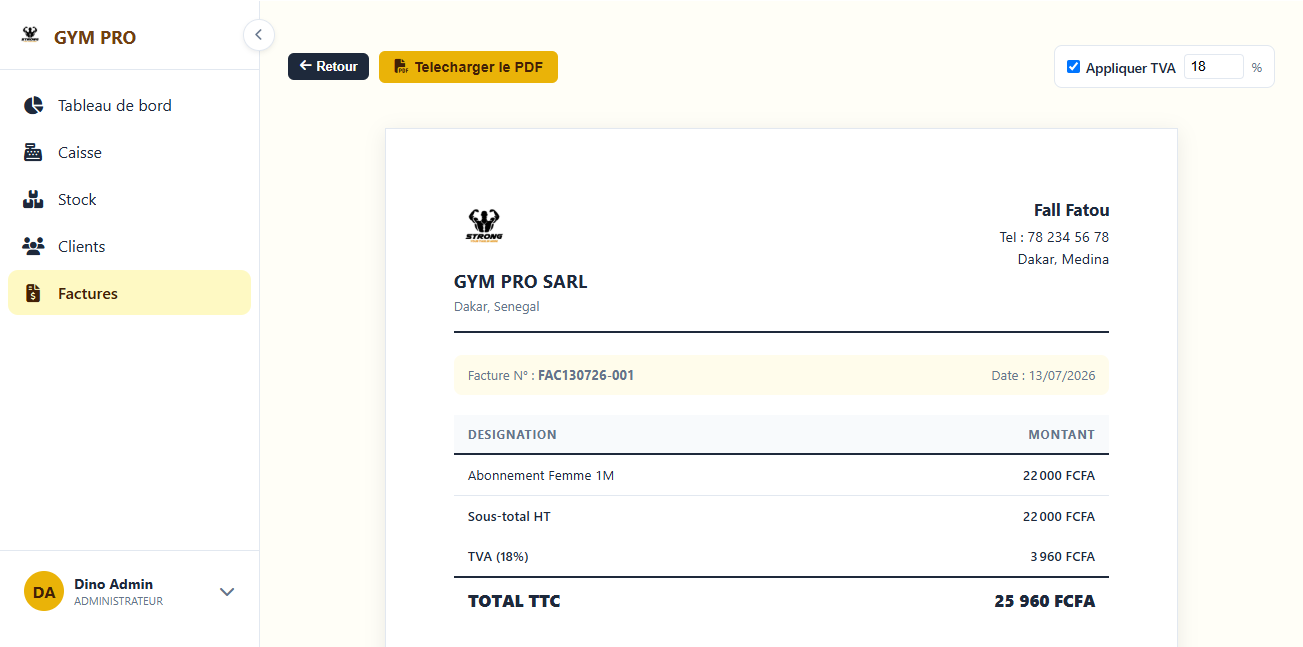Click the Strong logo on the invoice
The height and width of the screenshot is (647, 1303).
484,226
